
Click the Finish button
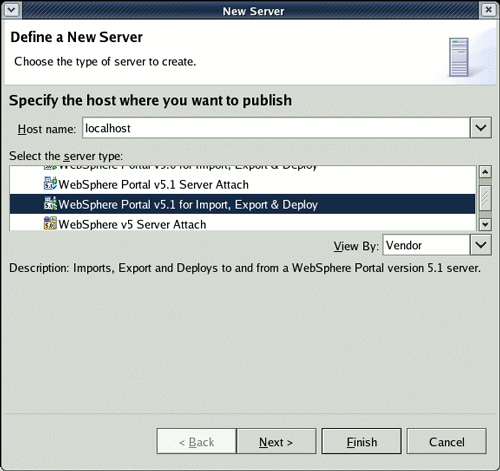pyautogui.click(x=362, y=442)
